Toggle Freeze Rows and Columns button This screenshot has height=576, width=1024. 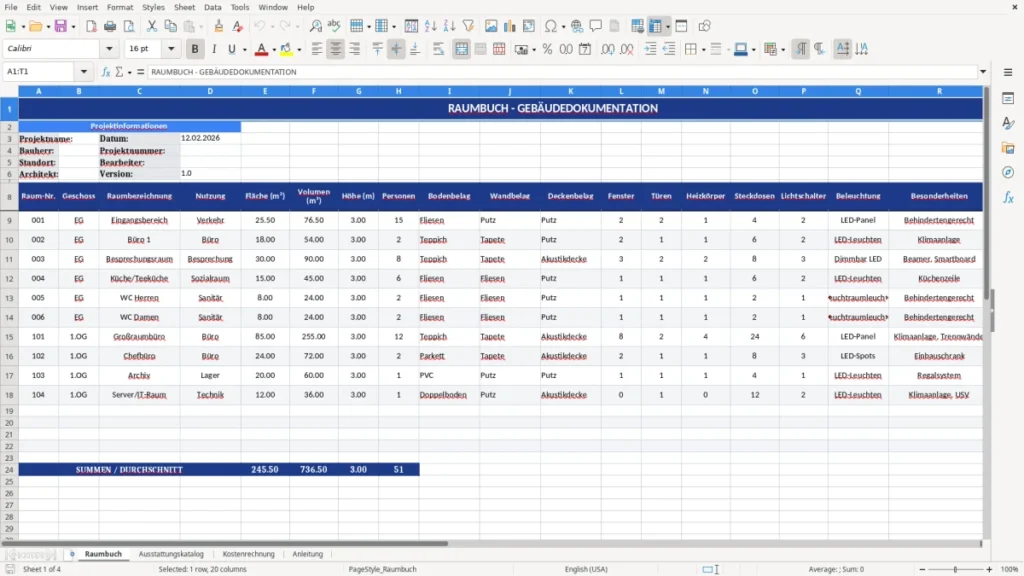click(656, 26)
